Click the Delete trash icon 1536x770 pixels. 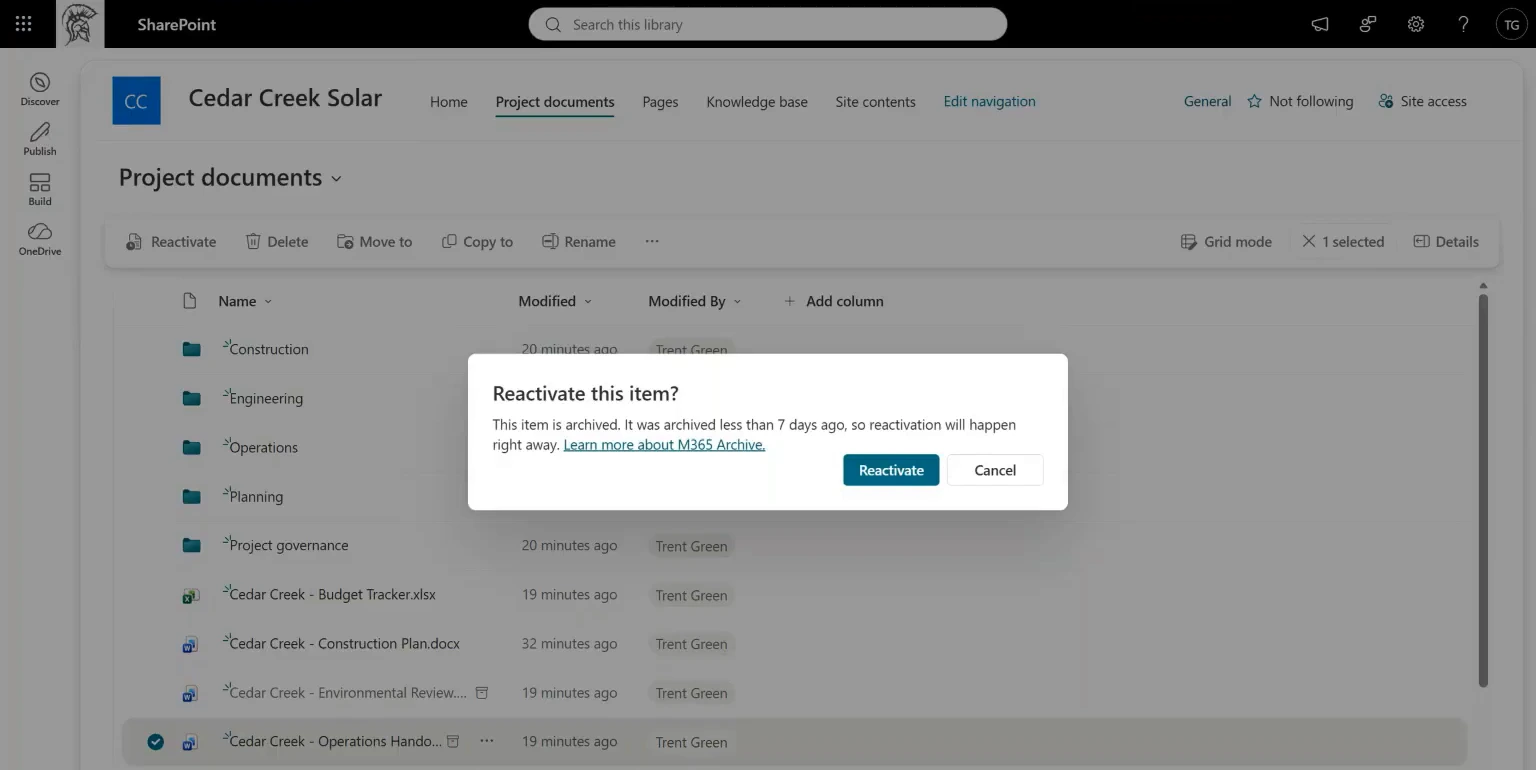point(253,241)
